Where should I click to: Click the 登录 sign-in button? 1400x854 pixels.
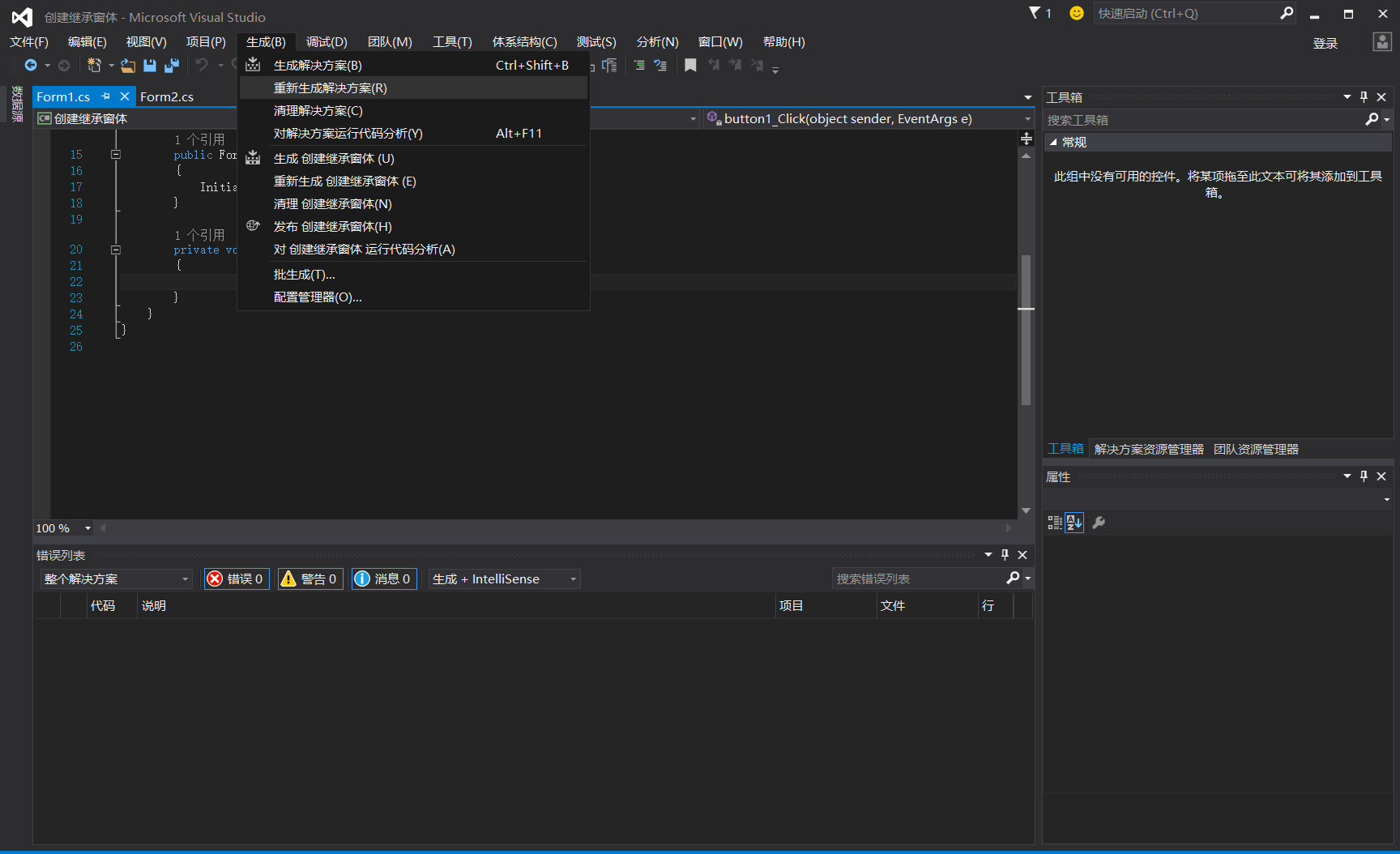coord(1325,43)
